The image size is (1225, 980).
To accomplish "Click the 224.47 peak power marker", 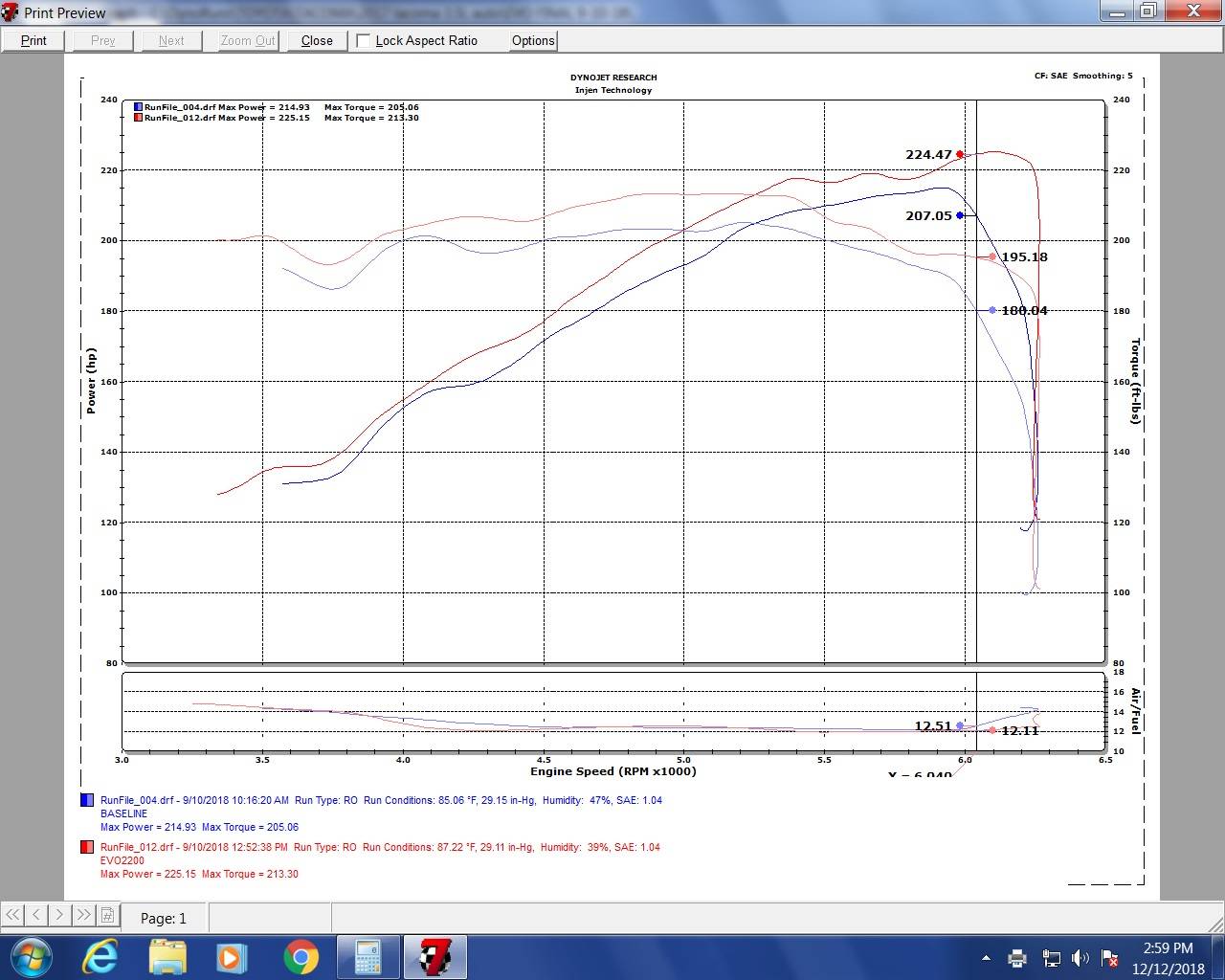I will coord(958,154).
